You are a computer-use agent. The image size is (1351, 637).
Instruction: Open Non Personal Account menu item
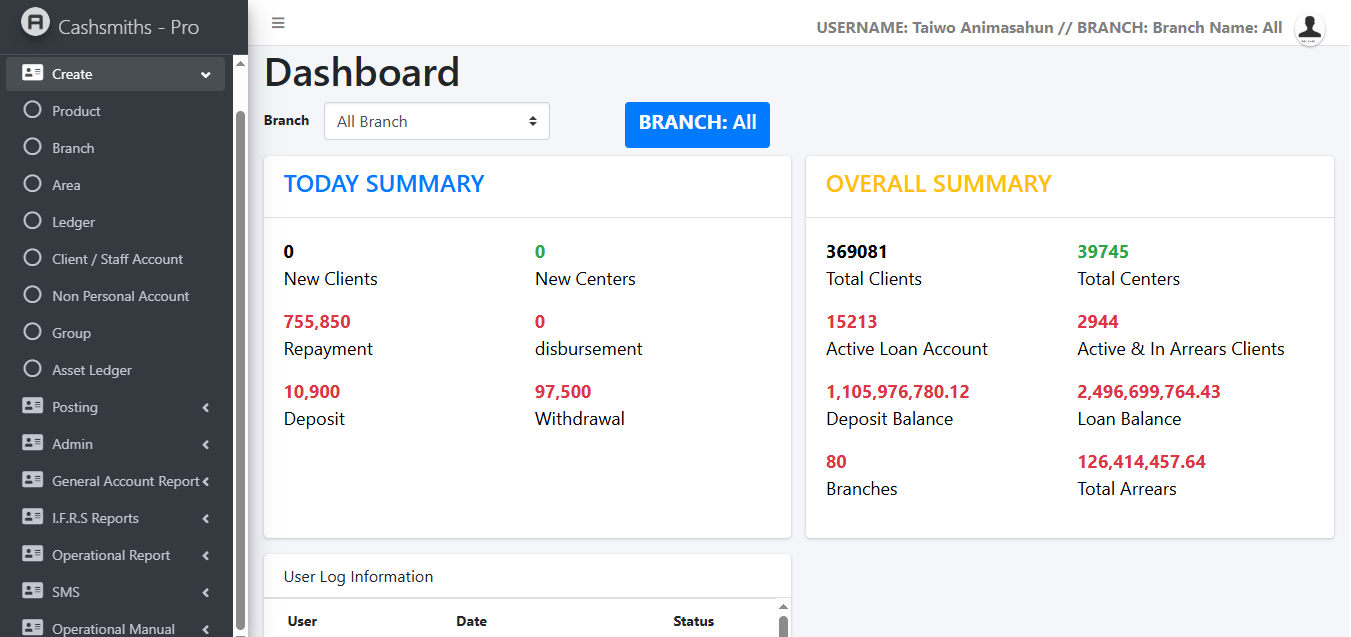tap(120, 296)
